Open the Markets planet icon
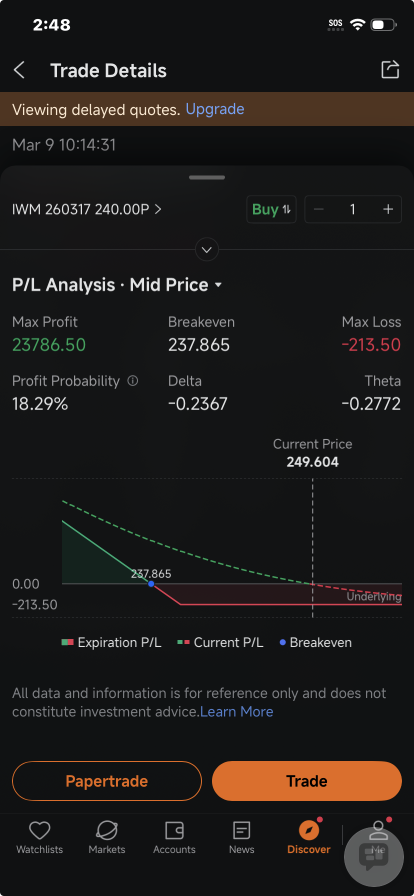This screenshot has width=414, height=896. click(106, 830)
